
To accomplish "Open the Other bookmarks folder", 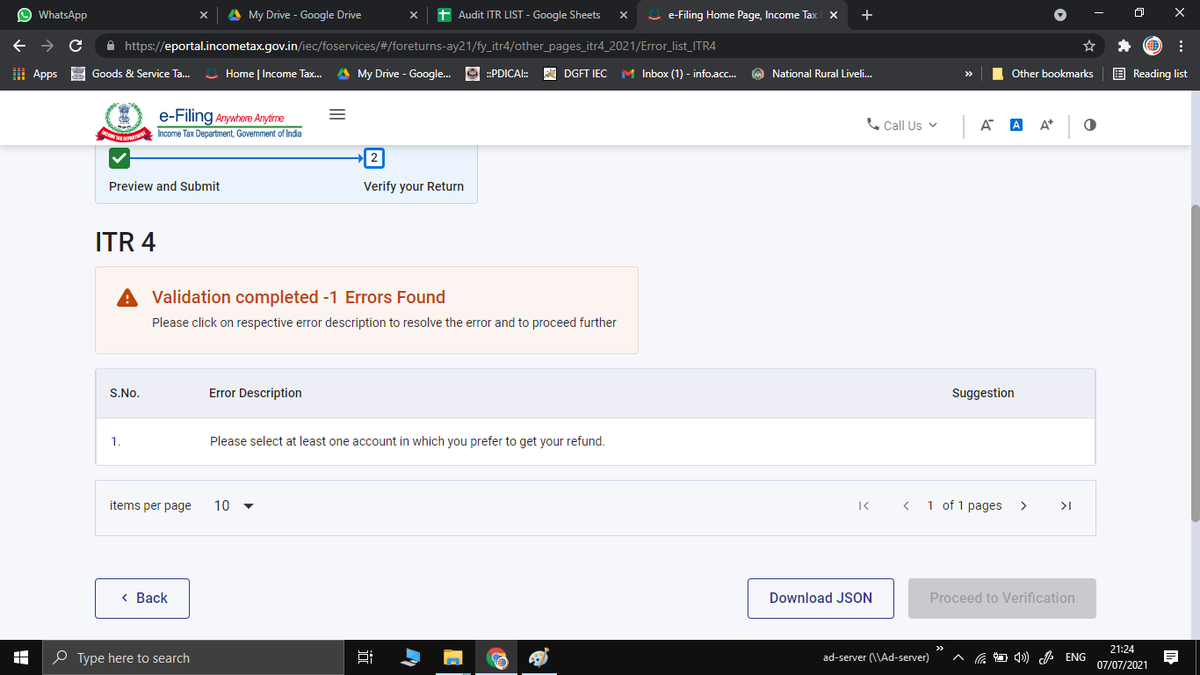I will click(1042, 74).
